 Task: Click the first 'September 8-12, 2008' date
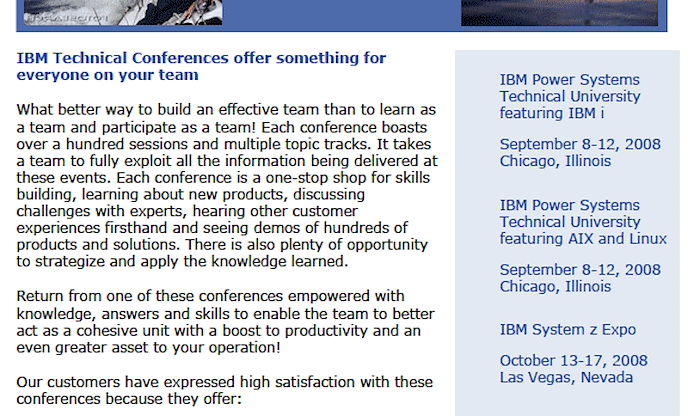click(x=580, y=144)
